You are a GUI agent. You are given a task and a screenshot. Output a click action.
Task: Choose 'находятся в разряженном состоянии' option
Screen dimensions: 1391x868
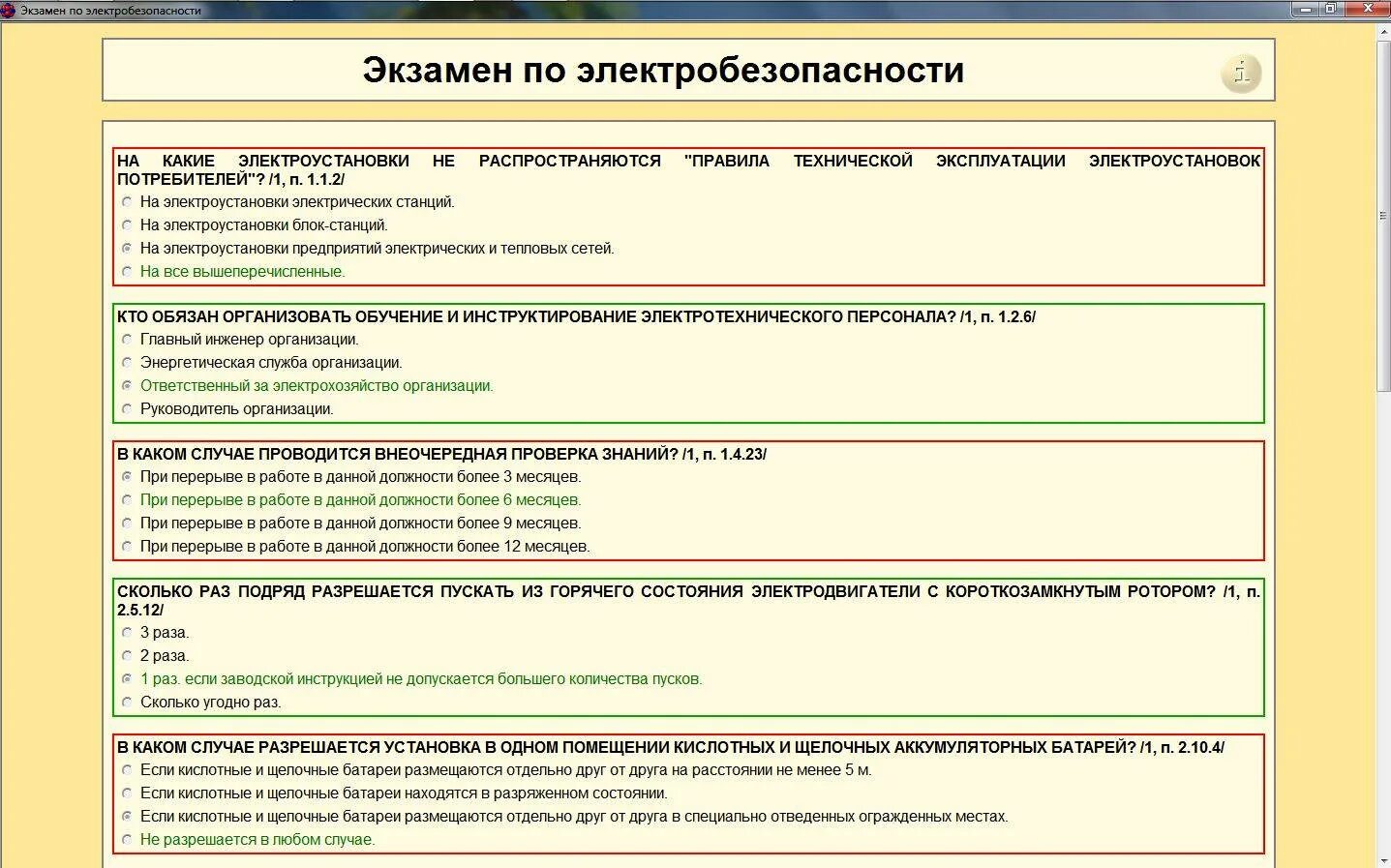127,793
